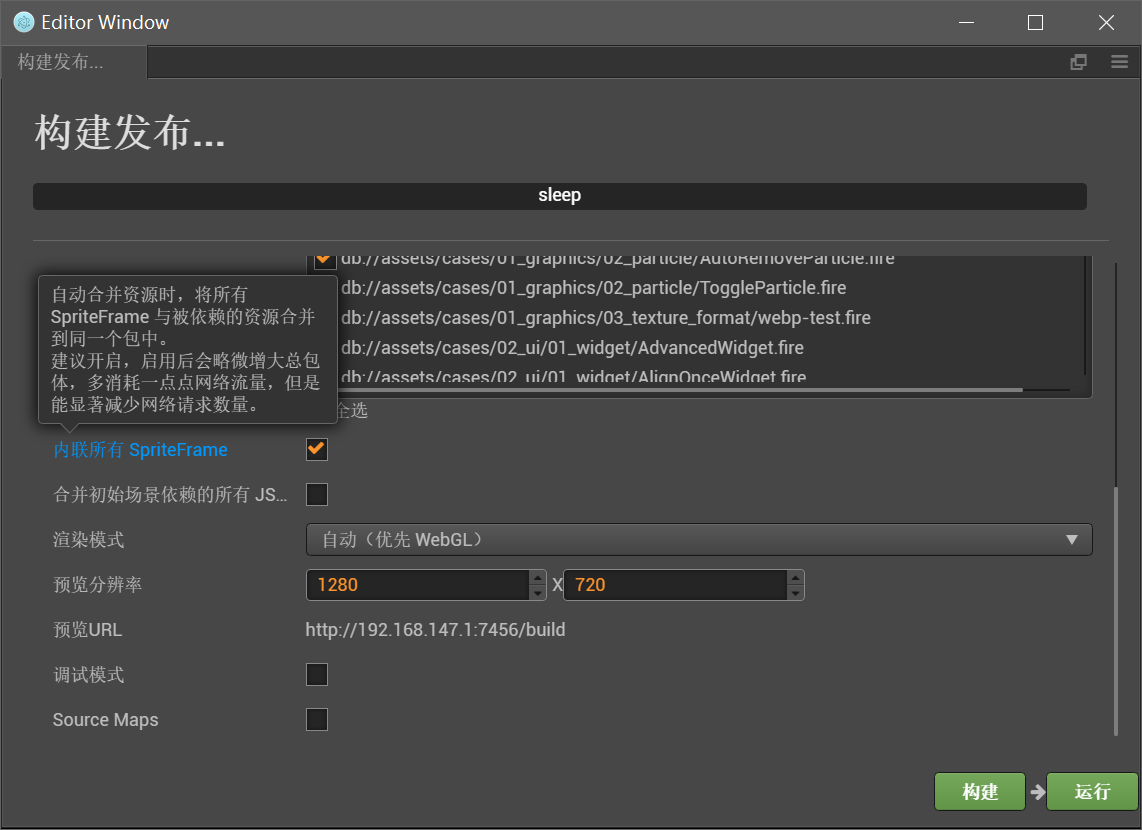
Task: Enable the Source Maps checkbox
Action: 317,719
